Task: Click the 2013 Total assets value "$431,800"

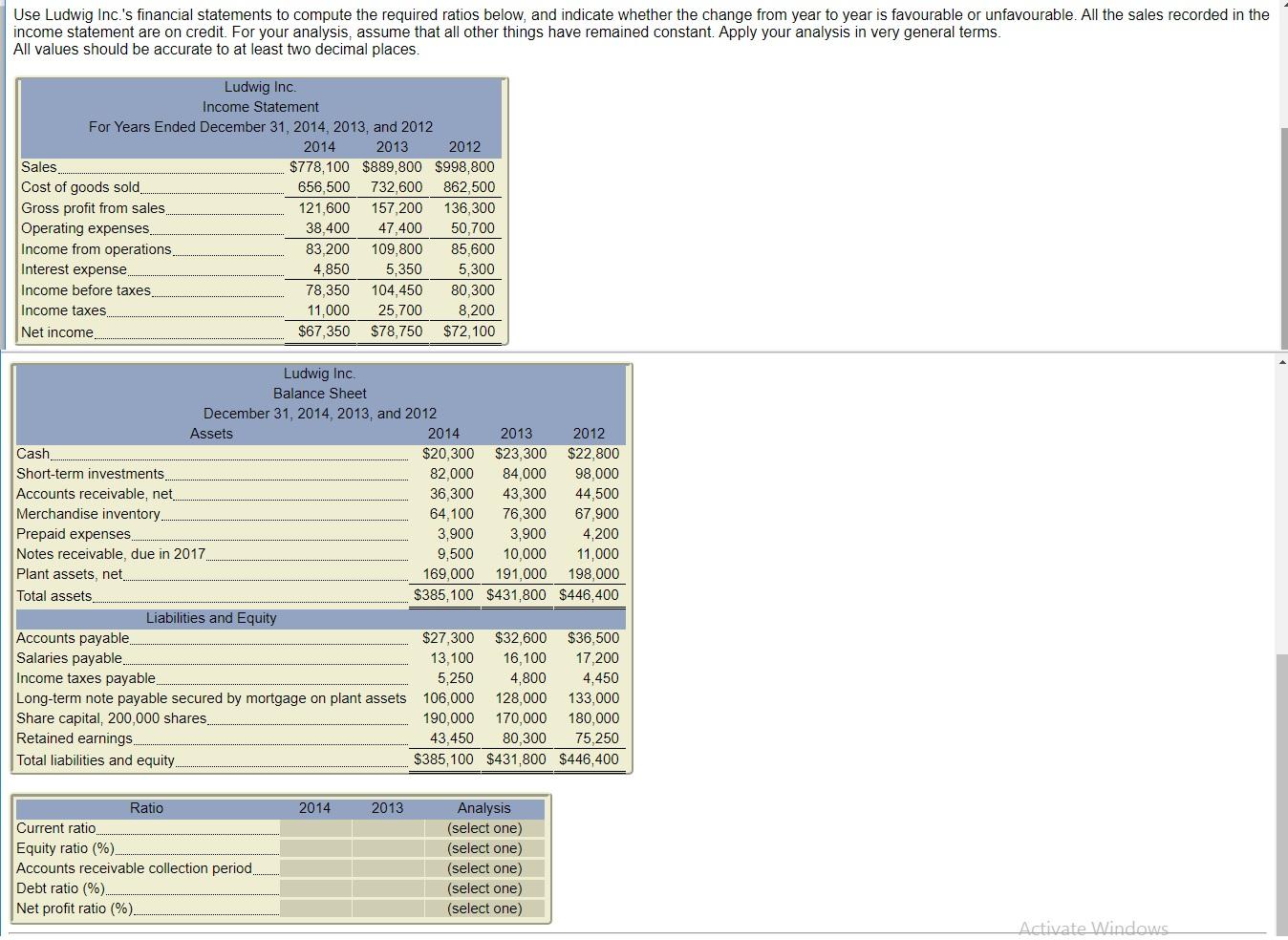Action: [x=517, y=595]
